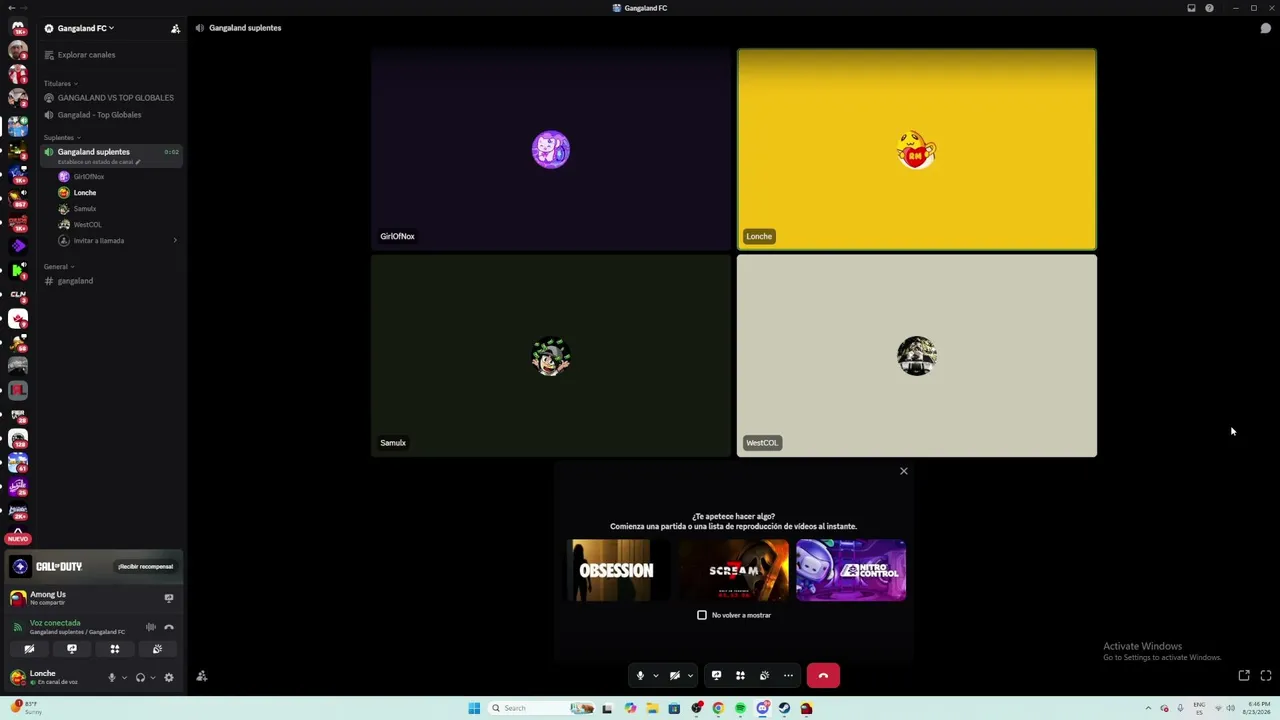Screen dimensions: 1280x720
Task: Focus the Samulx video tile
Action: click(551, 356)
